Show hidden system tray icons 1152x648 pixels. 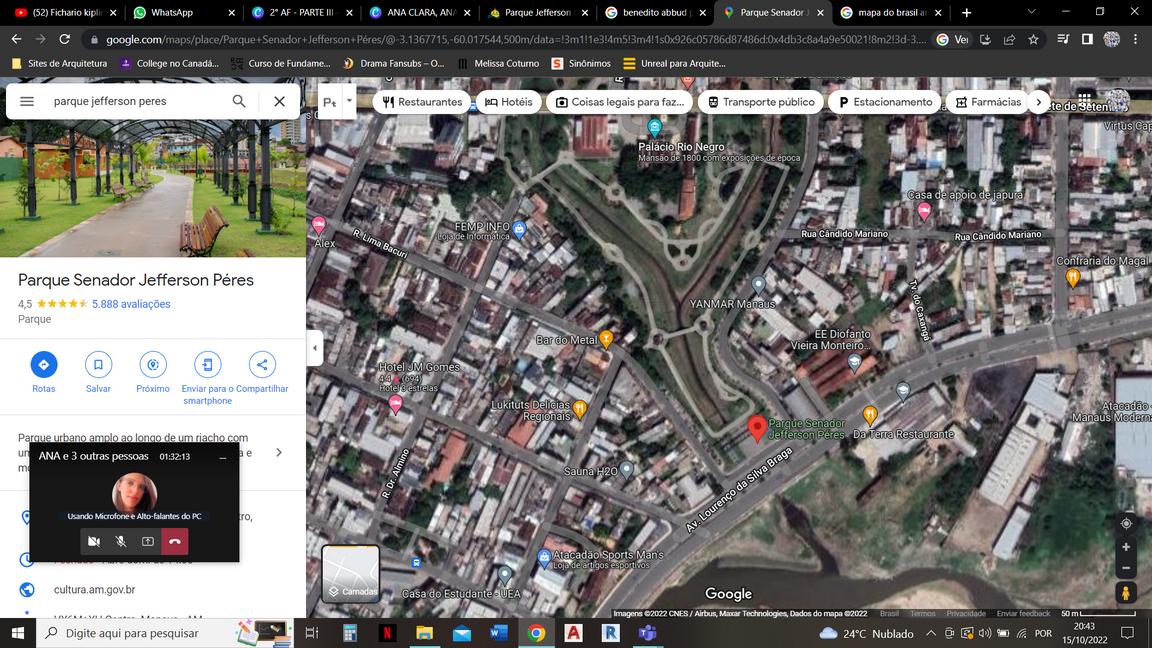point(931,633)
